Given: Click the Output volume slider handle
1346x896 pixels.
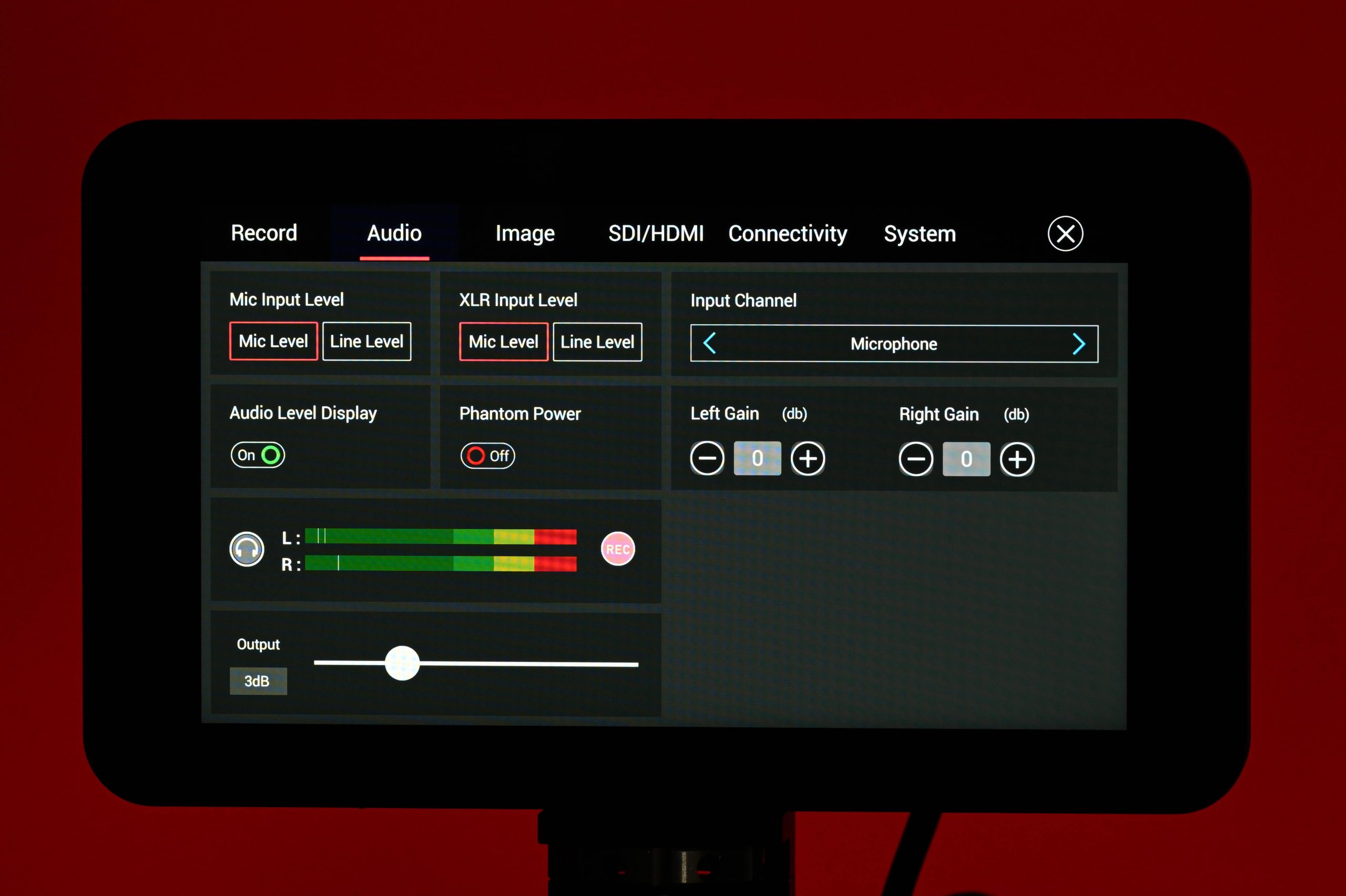Looking at the screenshot, I should pyautogui.click(x=402, y=663).
